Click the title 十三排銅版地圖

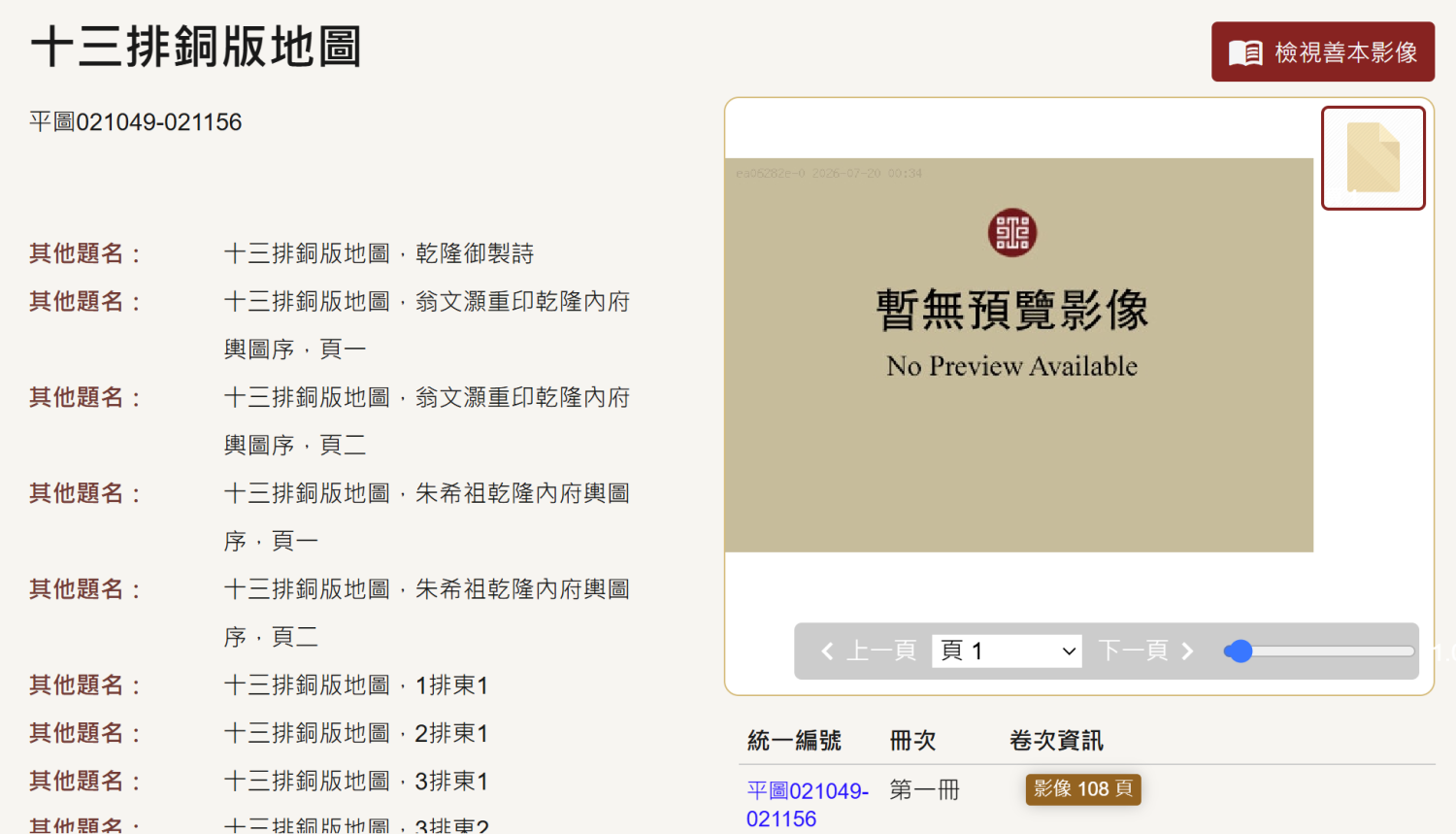(196, 47)
